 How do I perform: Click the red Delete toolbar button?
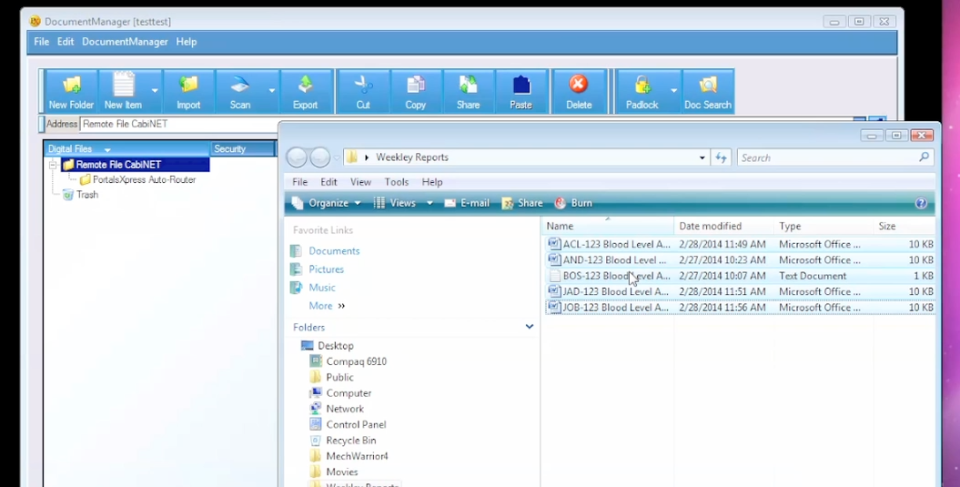[579, 91]
